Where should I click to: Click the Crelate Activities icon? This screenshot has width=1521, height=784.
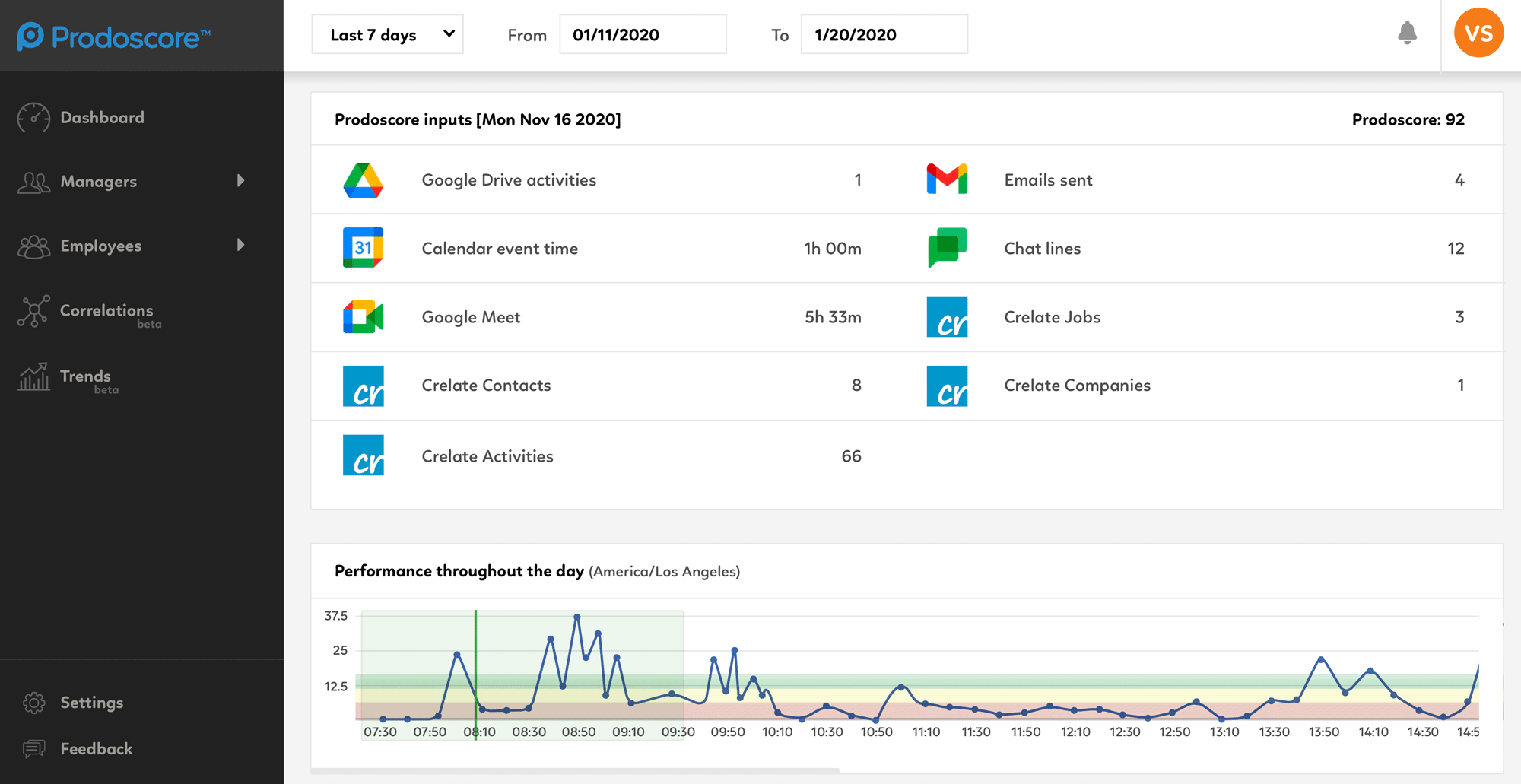coord(363,455)
